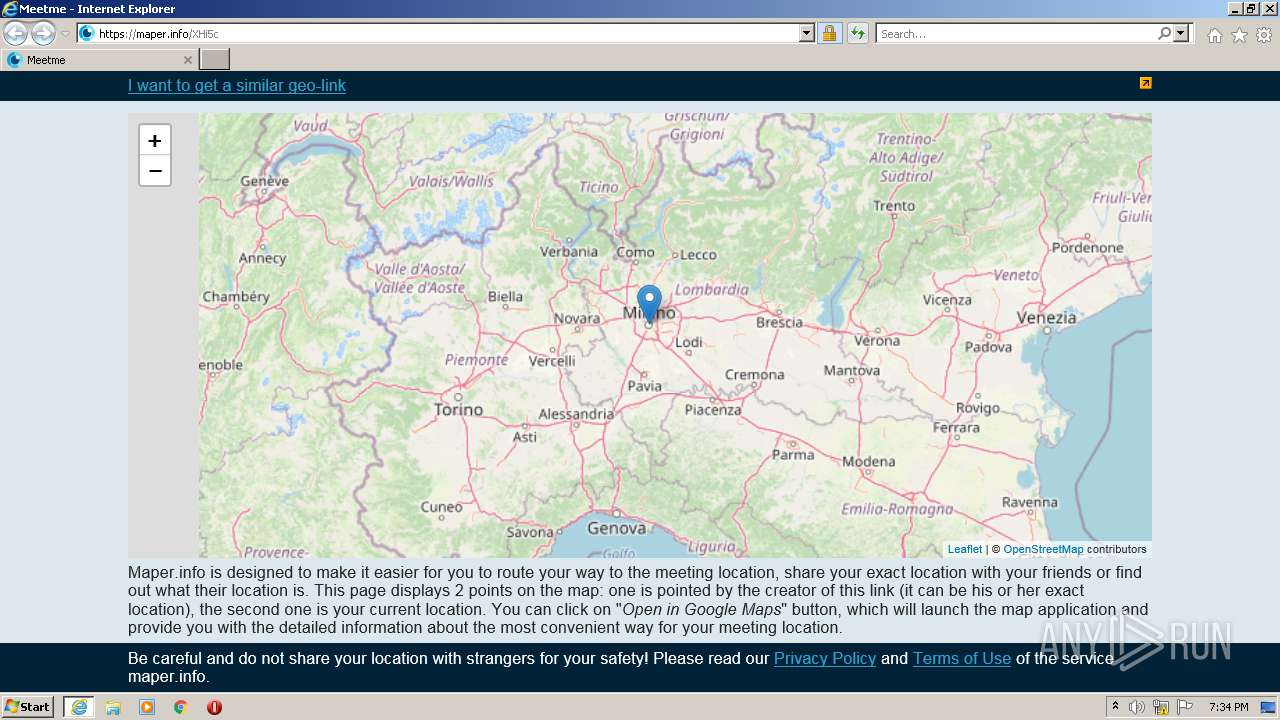Click the orange arrow icon in header
Viewport: 1280px width, 720px height.
coord(1146,83)
